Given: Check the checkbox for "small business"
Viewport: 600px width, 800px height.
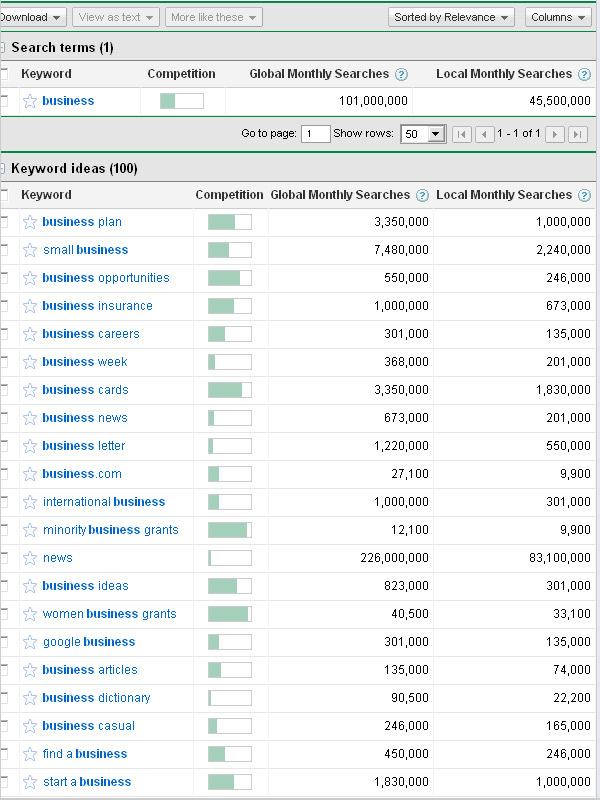Looking at the screenshot, I should coord(4,250).
